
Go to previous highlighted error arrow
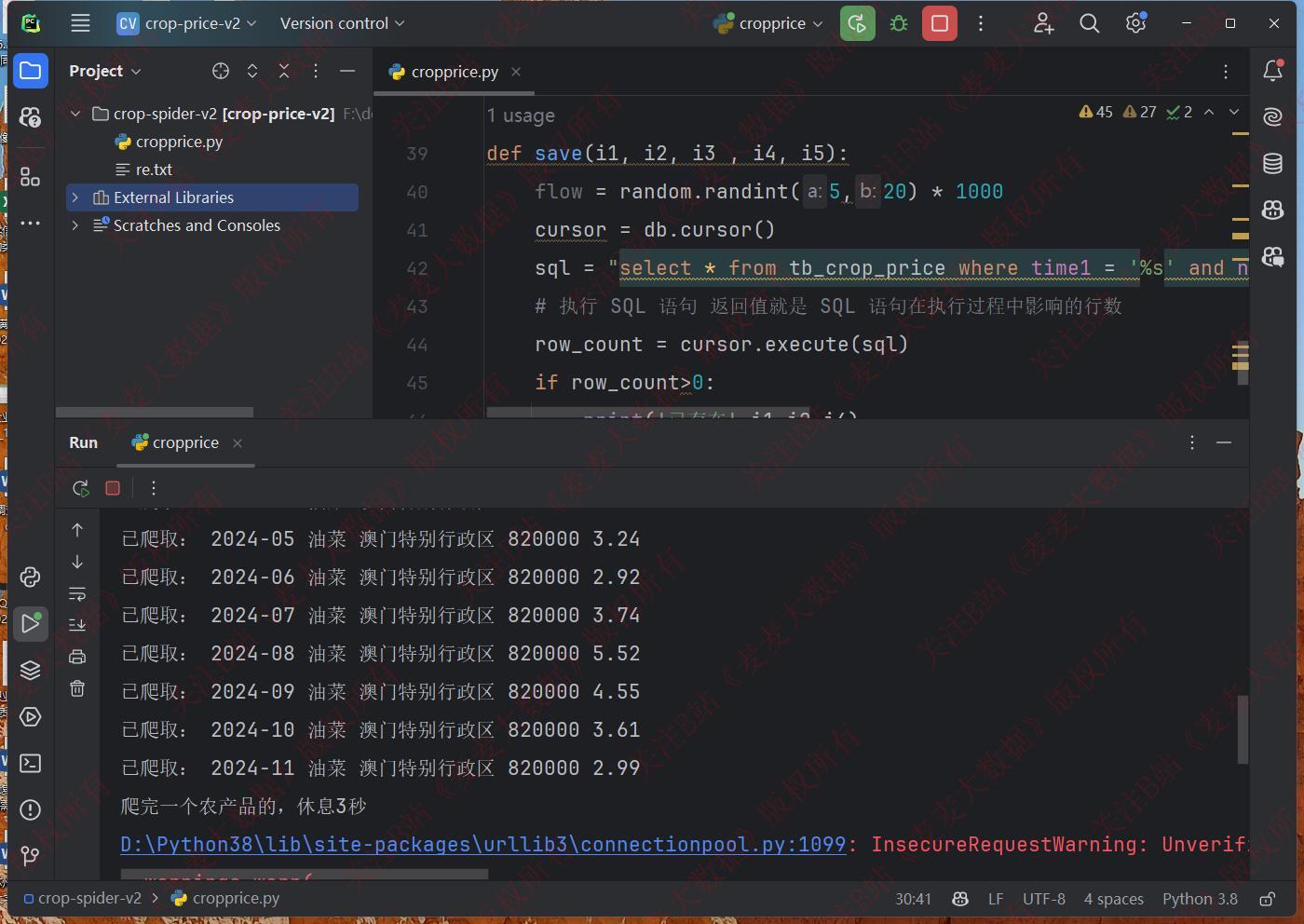(x=1209, y=112)
